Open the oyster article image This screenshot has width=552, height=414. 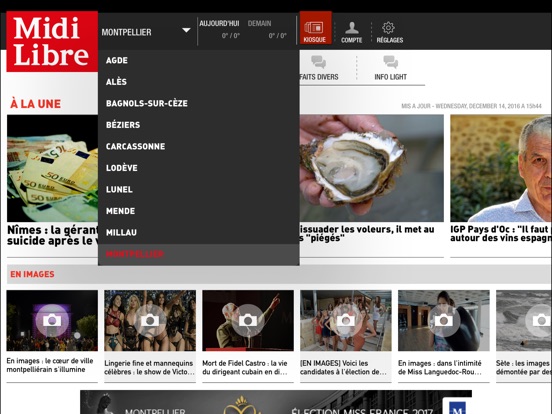[372, 168]
